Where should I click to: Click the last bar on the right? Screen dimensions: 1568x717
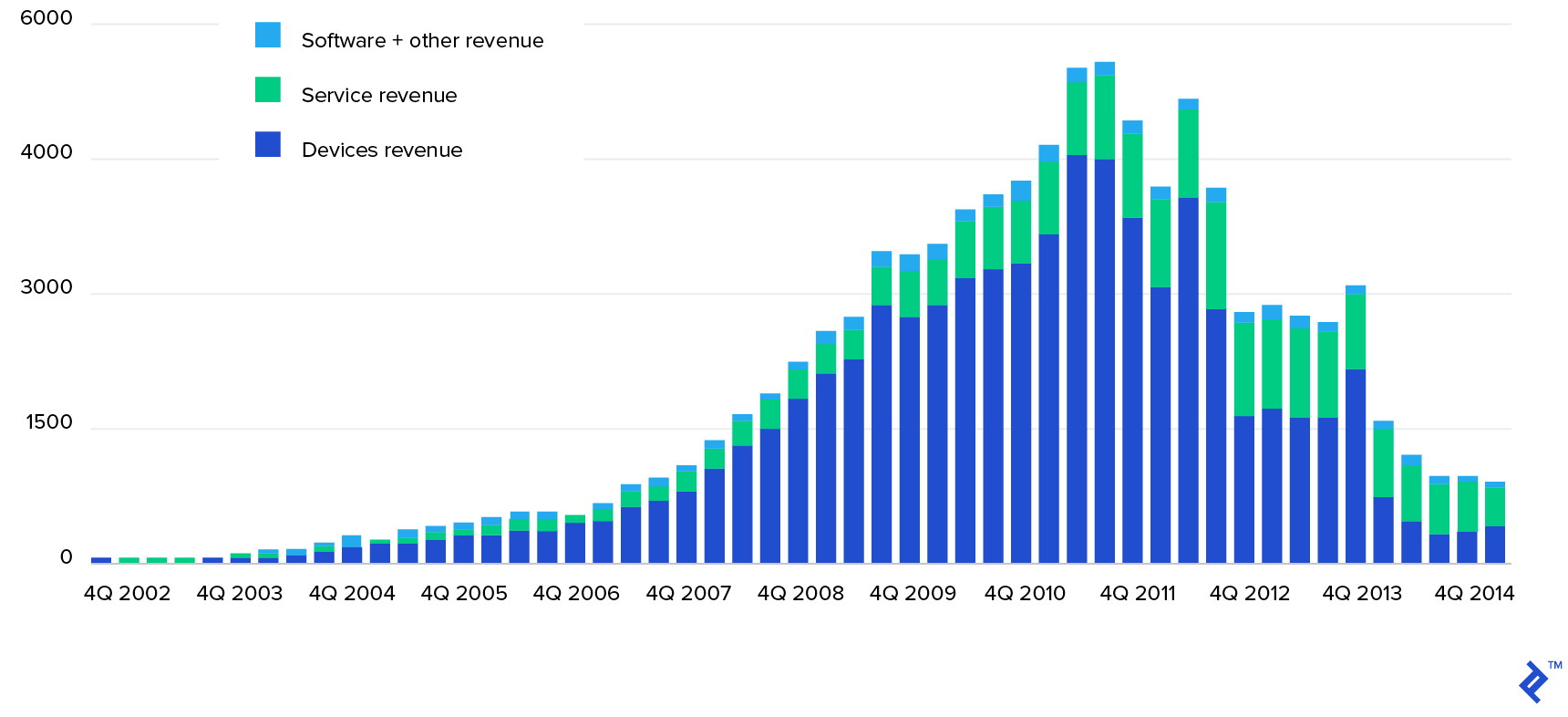click(1495, 523)
